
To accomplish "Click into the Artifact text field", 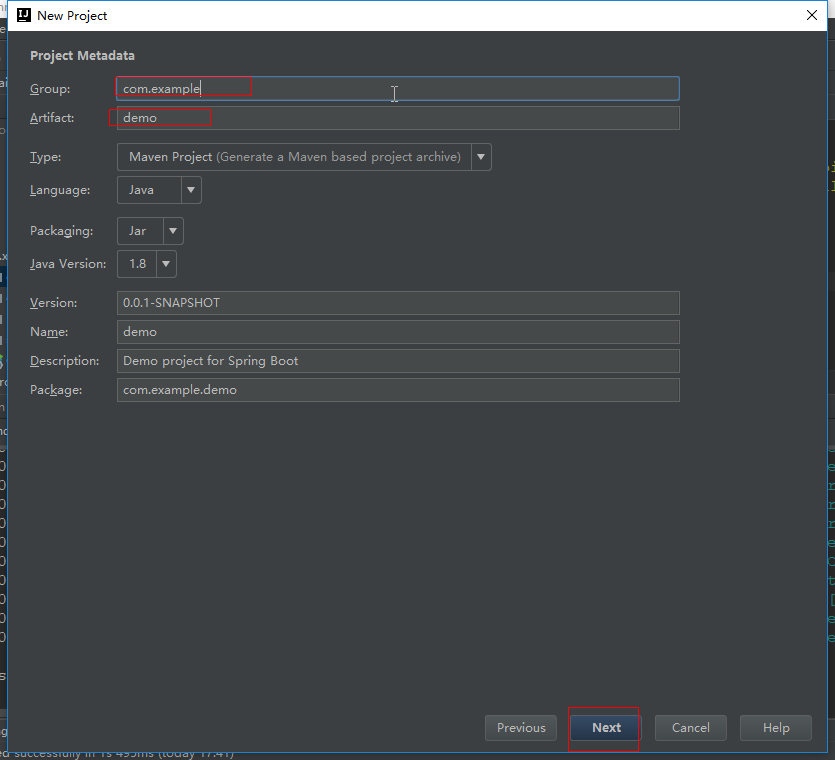I will pyautogui.click(x=397, y=118).
